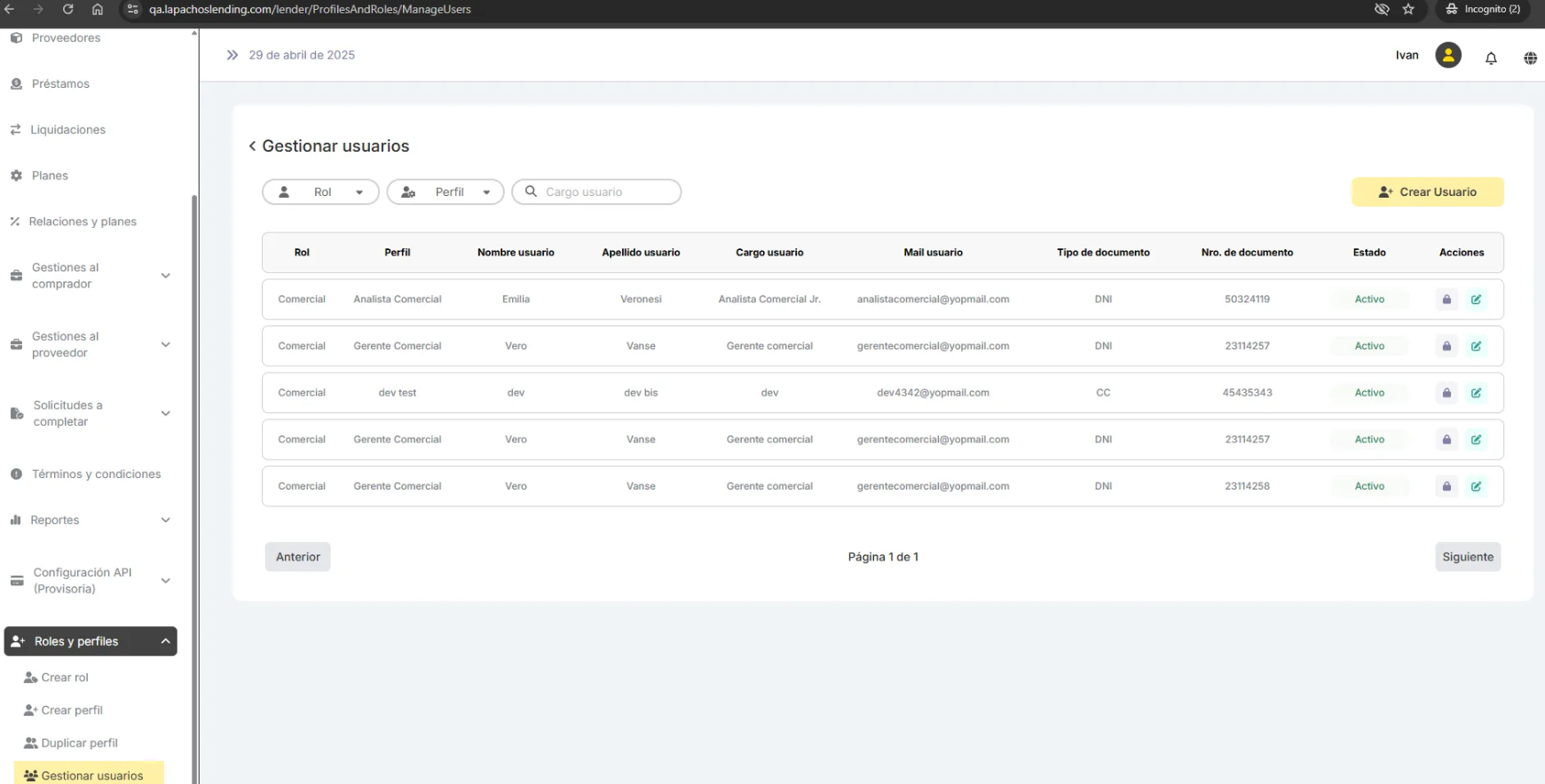The image size is (1545, 784).
Task: Click the edit icon for dev4342@yopmail.com user
Action: point(1476,393)
